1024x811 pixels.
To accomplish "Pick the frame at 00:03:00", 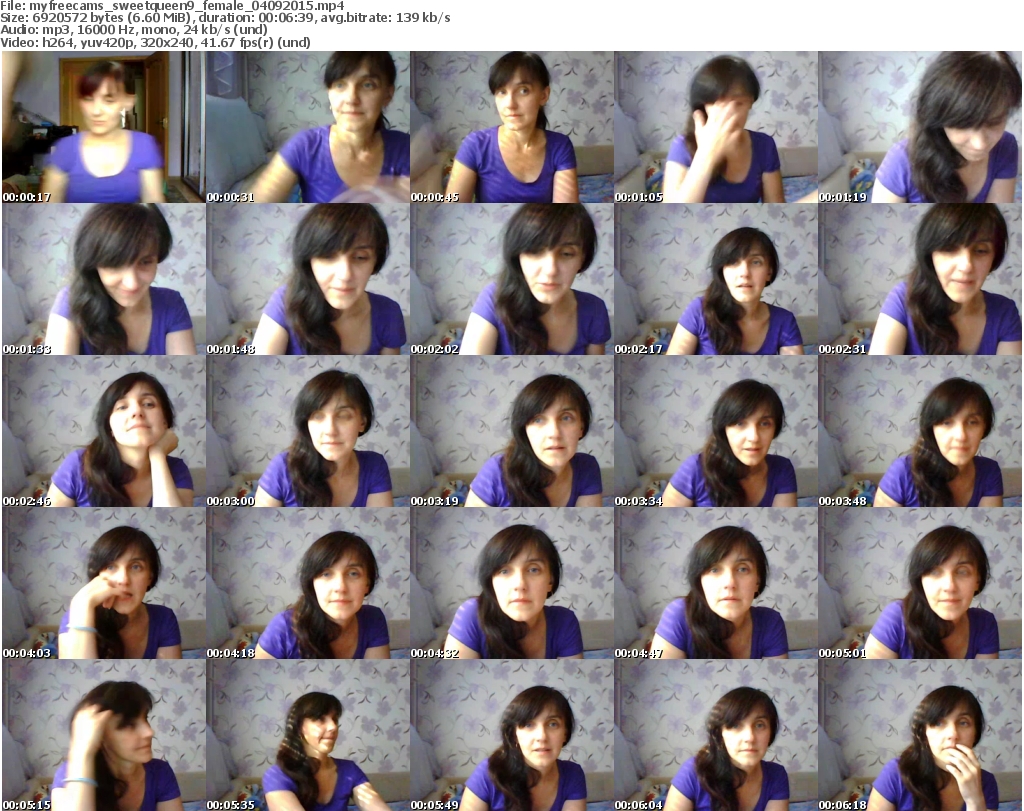I will point(308,432).
